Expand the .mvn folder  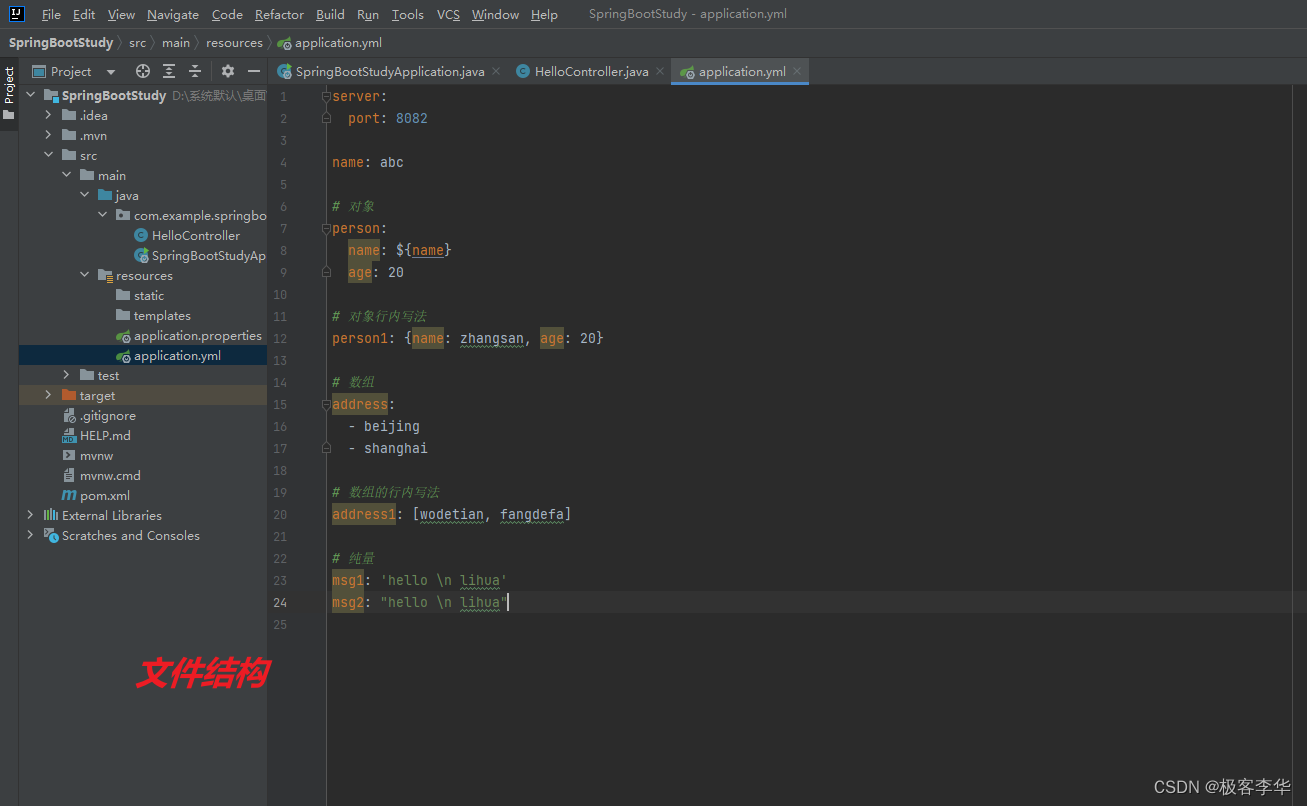pos(48,136)
